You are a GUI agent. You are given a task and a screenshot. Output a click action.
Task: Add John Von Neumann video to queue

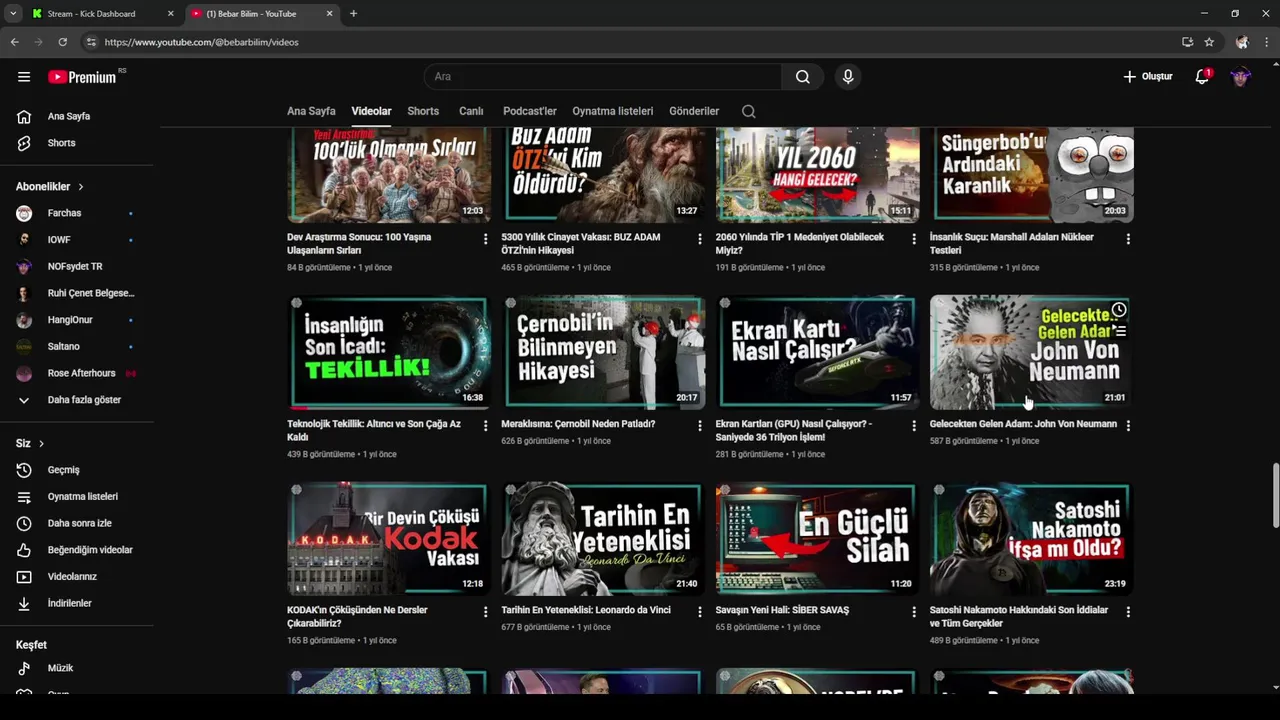1119,332
